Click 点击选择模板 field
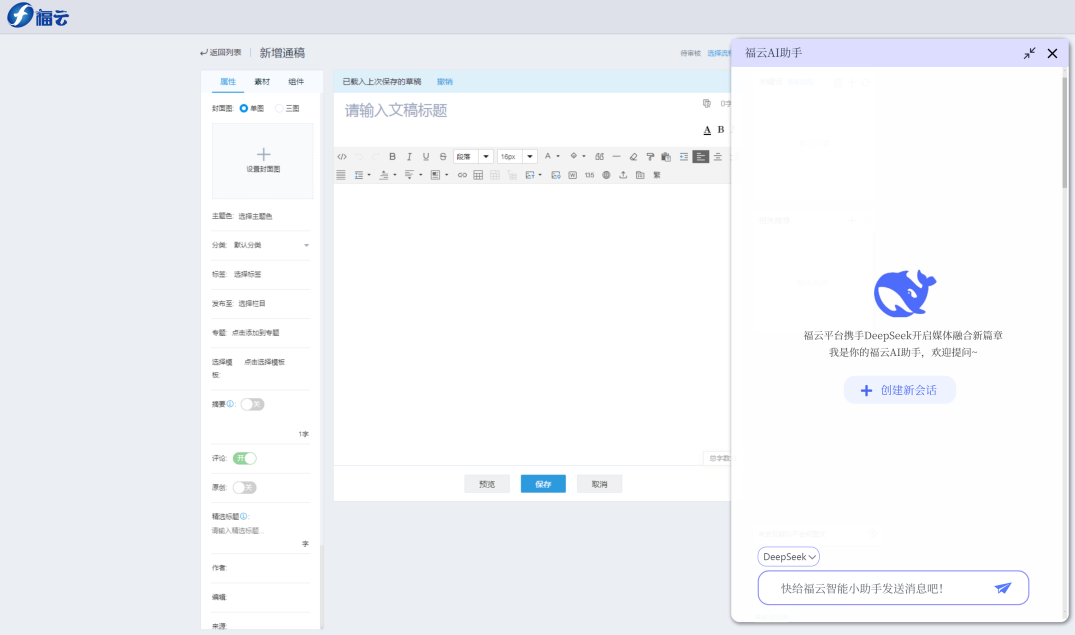The height and width of the screenshot is (635, 1075). [264, 362]
